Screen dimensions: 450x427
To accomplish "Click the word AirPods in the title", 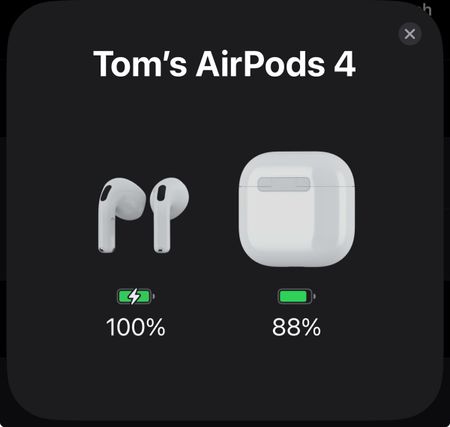I will coord(260,64).
